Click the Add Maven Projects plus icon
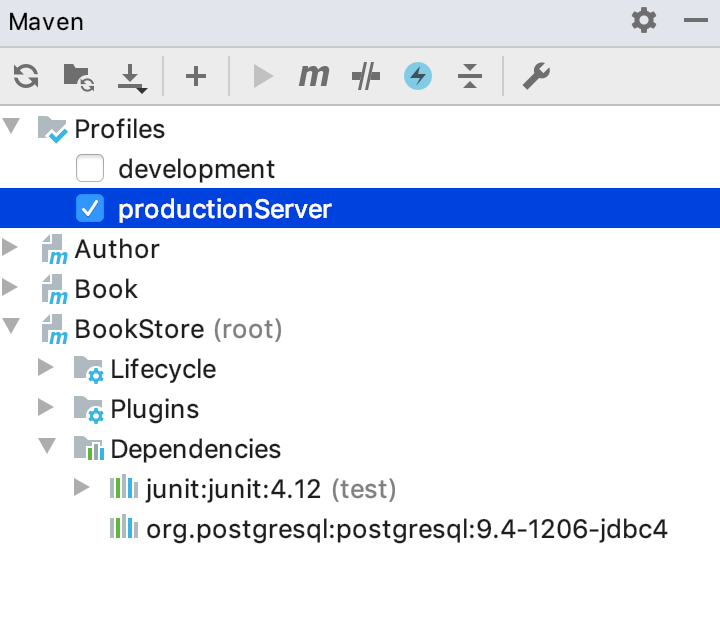720x624 pixels. tap(196, 76)
